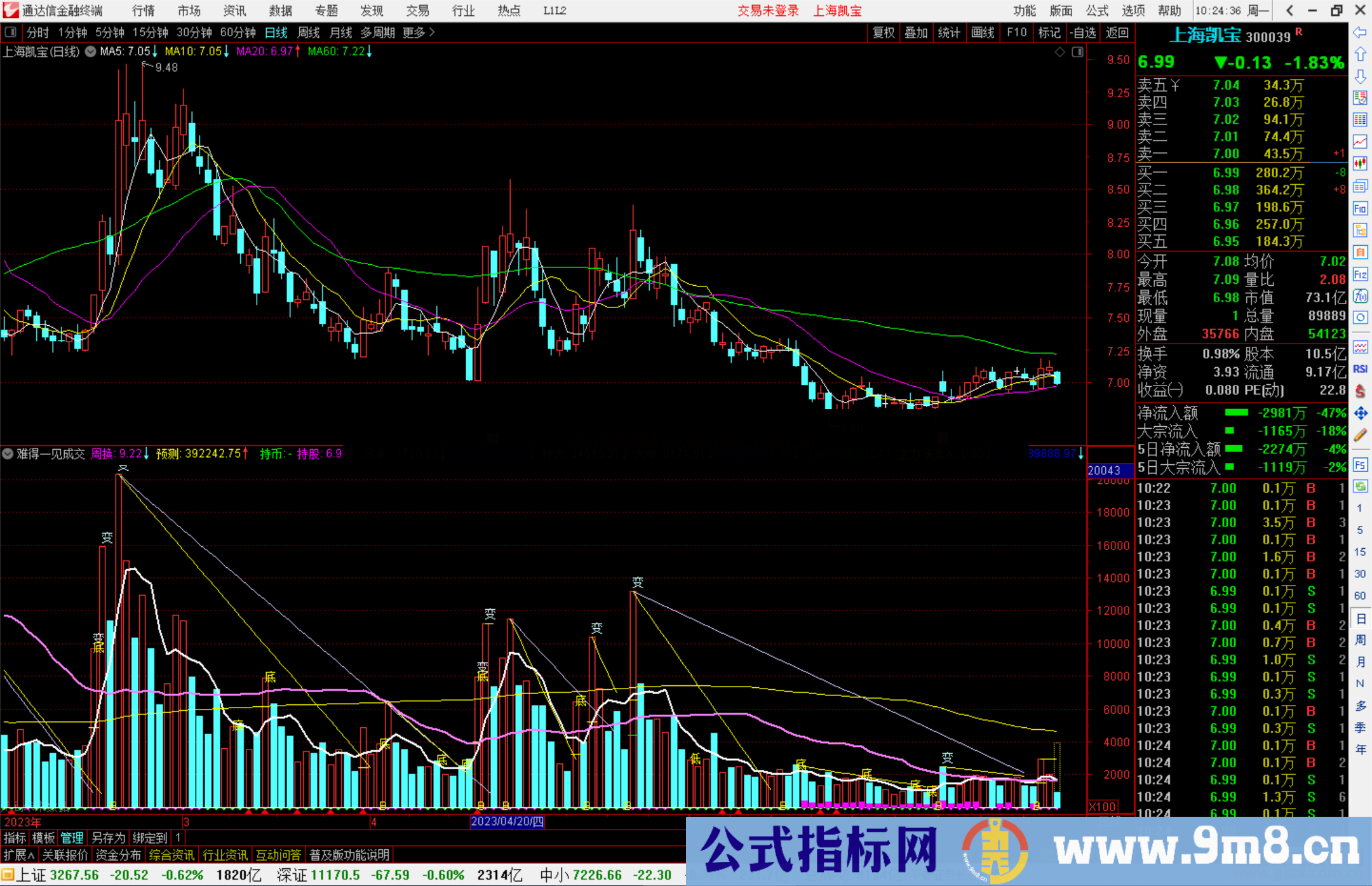
Task: Click the four-way move arrows icon
Action: (1360, 413)
